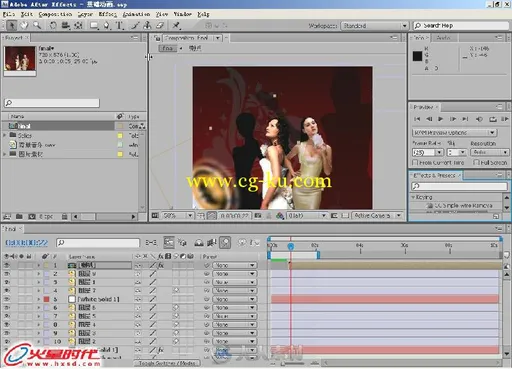Open the Active Camera view dropdown
The width and height of the screenshot is (512, 369).
click(377, 216)
